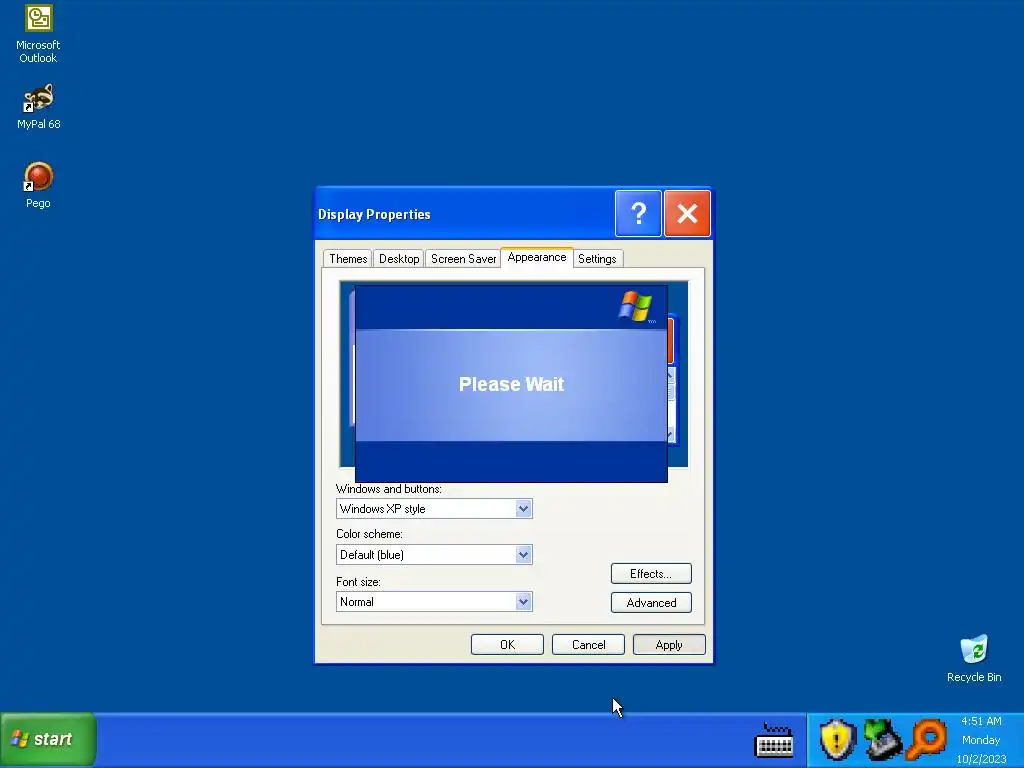Click the taskbar clock showing 4:51 AM
The height and width of the screenshot is (768, 1024).
[x=981, y=739]
